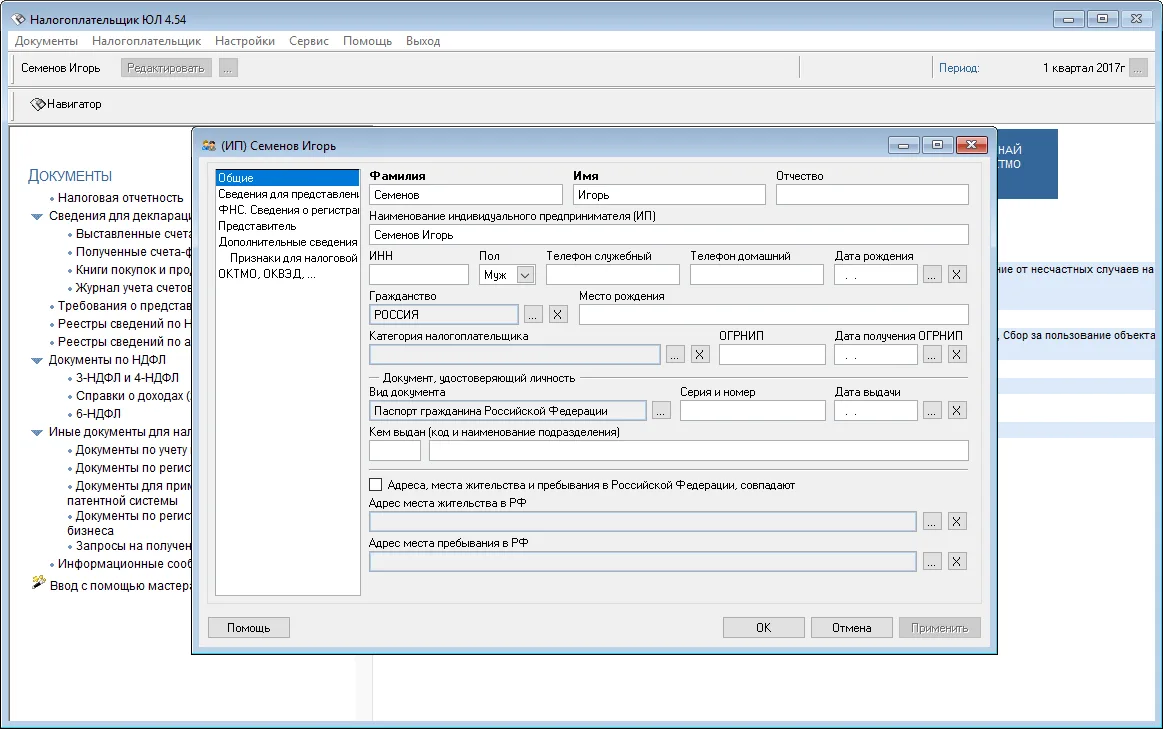This screenshot has width=1163, height=729.
Task: Open the Сервис menu
Action: point(309,41)
